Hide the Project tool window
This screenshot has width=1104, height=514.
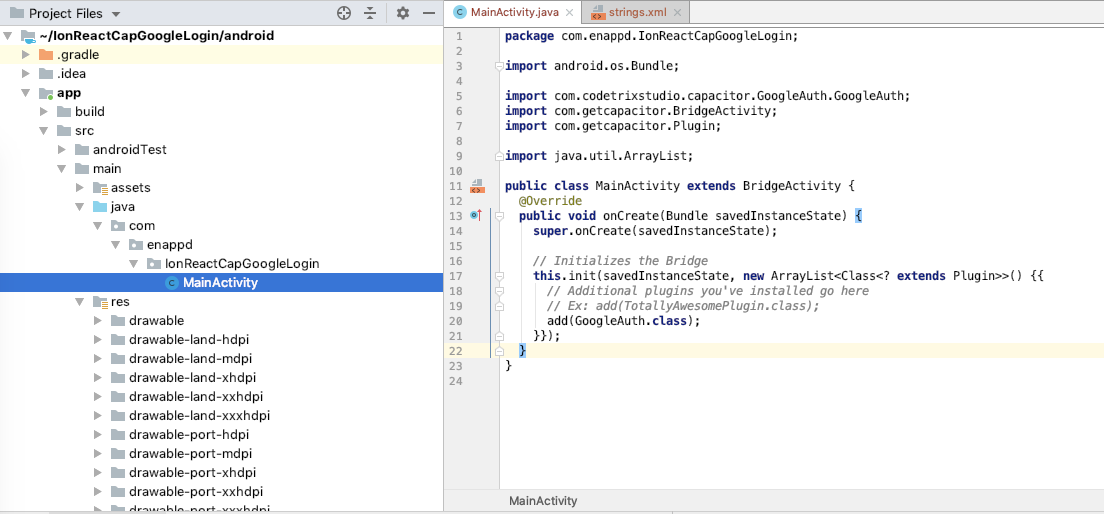[x=429, y=13]
